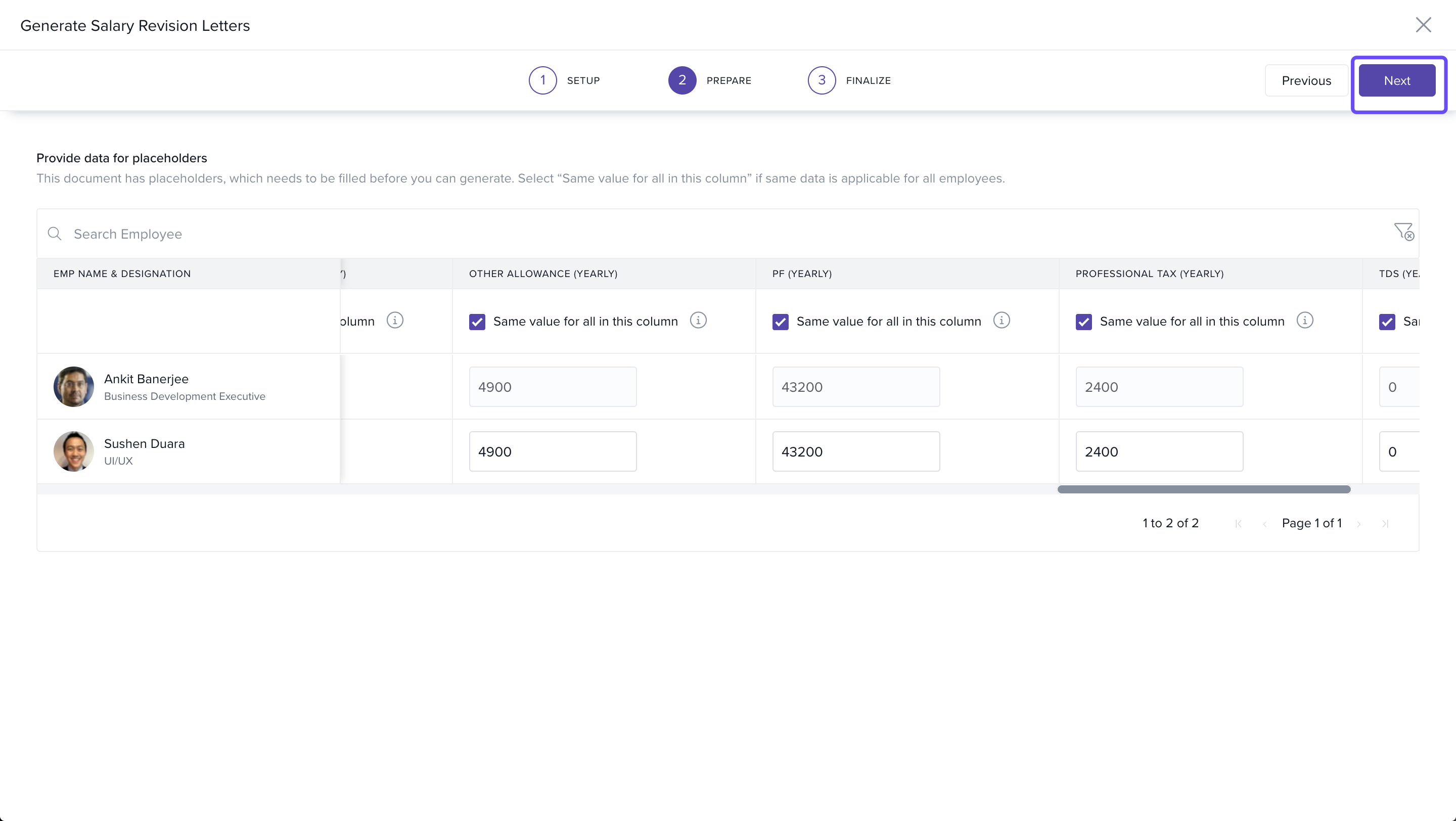This screenshot has width=1456, height=821.
Task: Go to last page arrow icon
Action: tap(1385, 524)
